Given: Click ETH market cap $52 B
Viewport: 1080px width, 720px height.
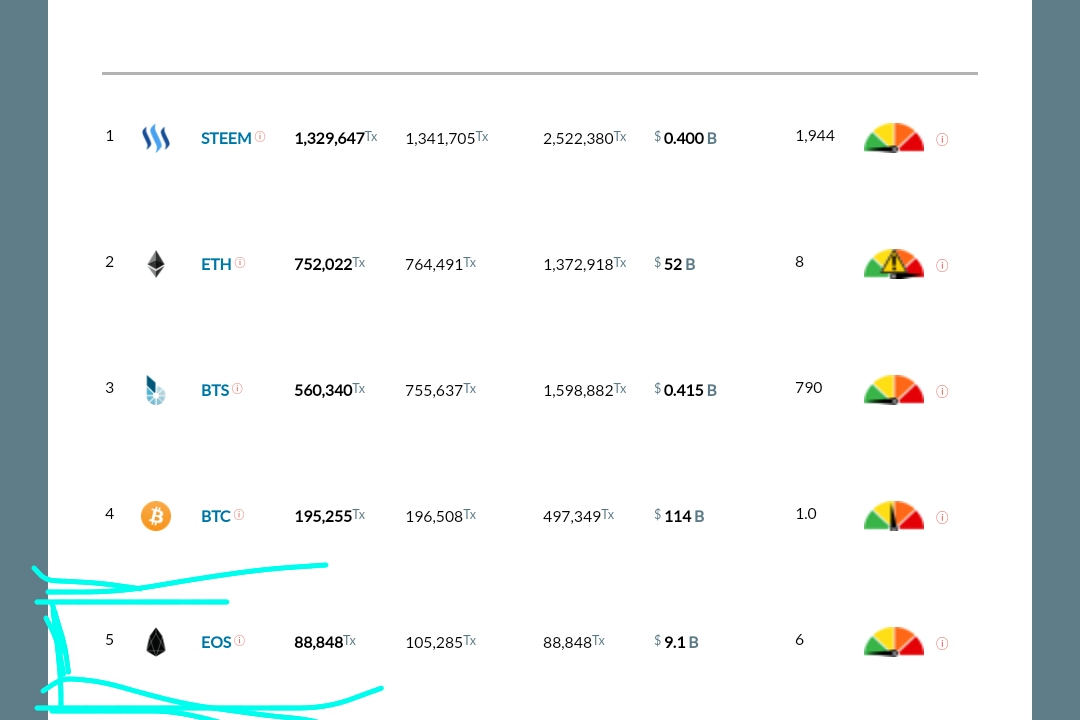Looking at the screenshot, I should 674,265.
